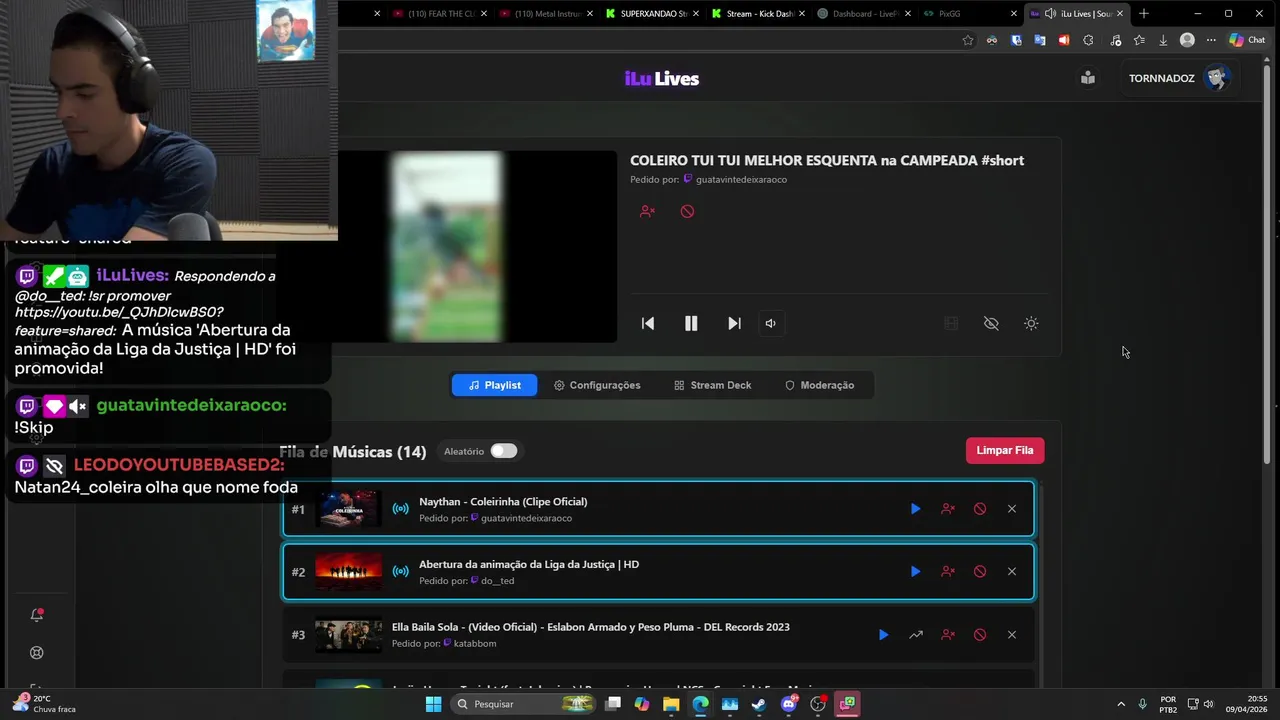Click requester name guatavintedeixaraoco under the current song

pyautogui.click(x=741, y=180)
